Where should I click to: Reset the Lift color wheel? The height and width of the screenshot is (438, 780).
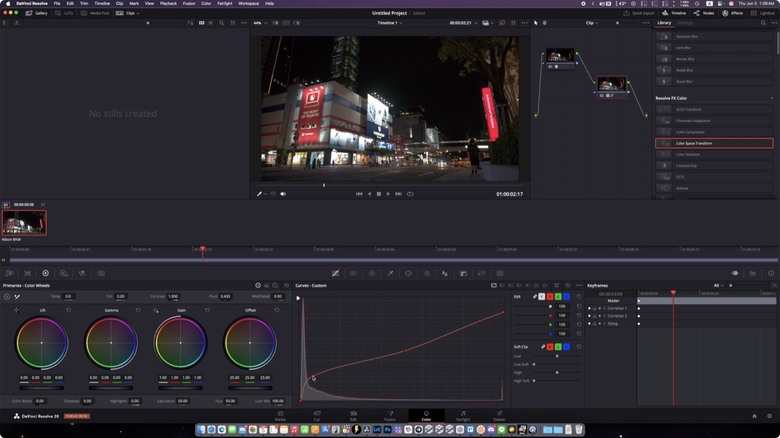[69, 310]
